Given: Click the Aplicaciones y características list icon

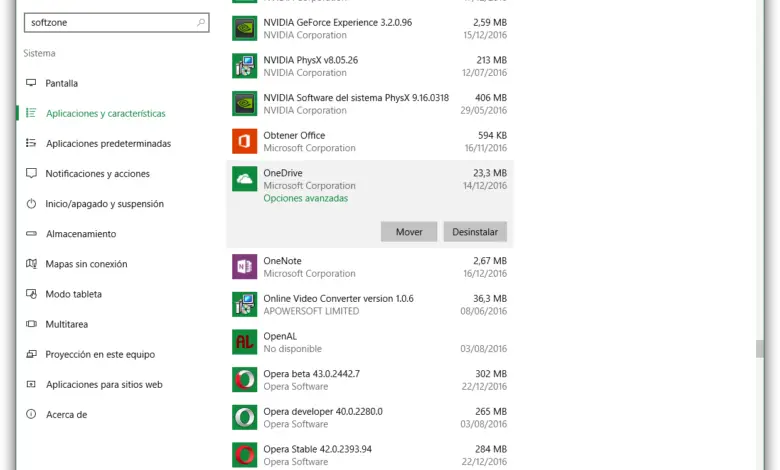Looking at the screenshot, I should tap(31, 113).
